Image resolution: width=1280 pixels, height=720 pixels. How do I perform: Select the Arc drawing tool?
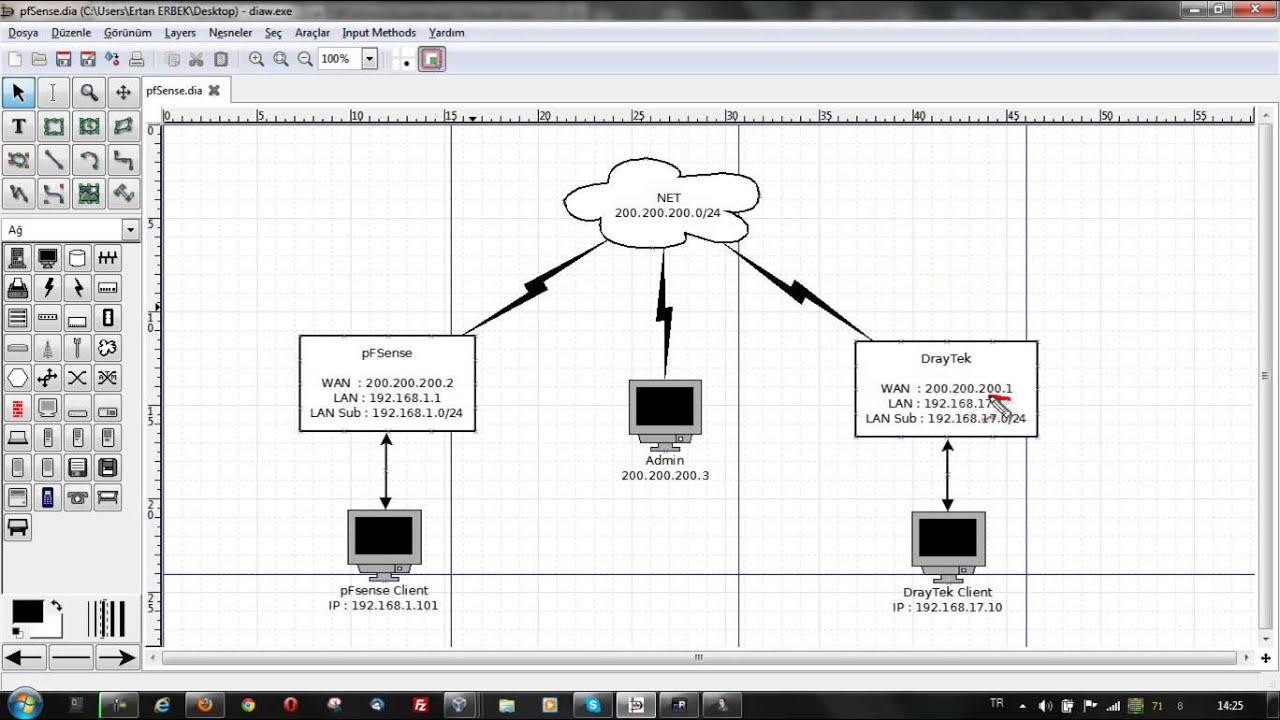pyautogui.click(x=89, y=160)
